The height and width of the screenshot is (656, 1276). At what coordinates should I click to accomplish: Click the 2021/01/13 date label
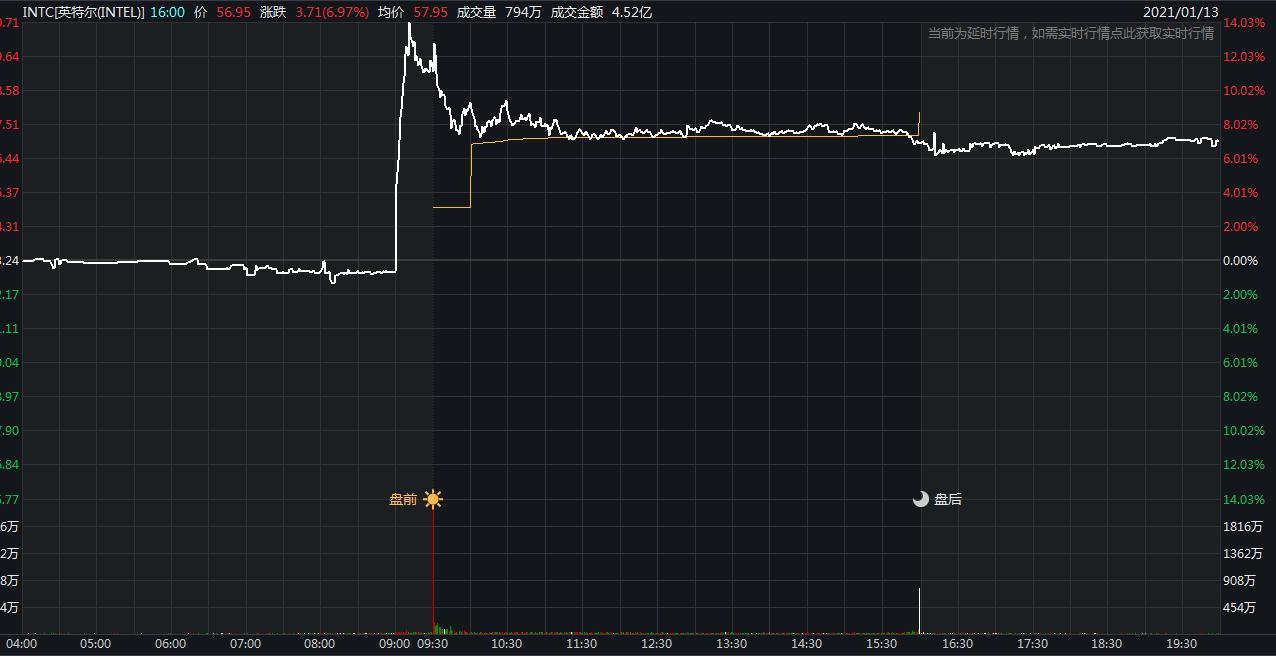[x=1181, y=12]
